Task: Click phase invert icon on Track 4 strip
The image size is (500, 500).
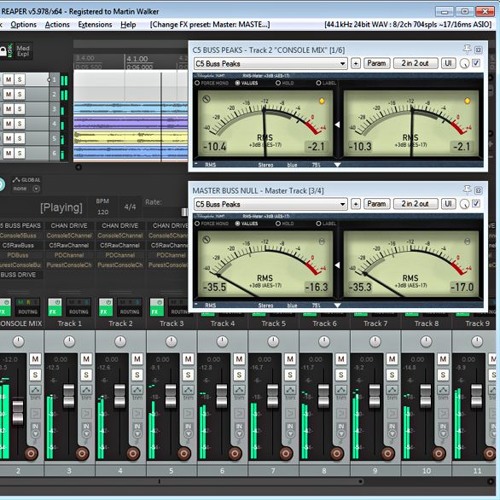Action: pos(239,413)
